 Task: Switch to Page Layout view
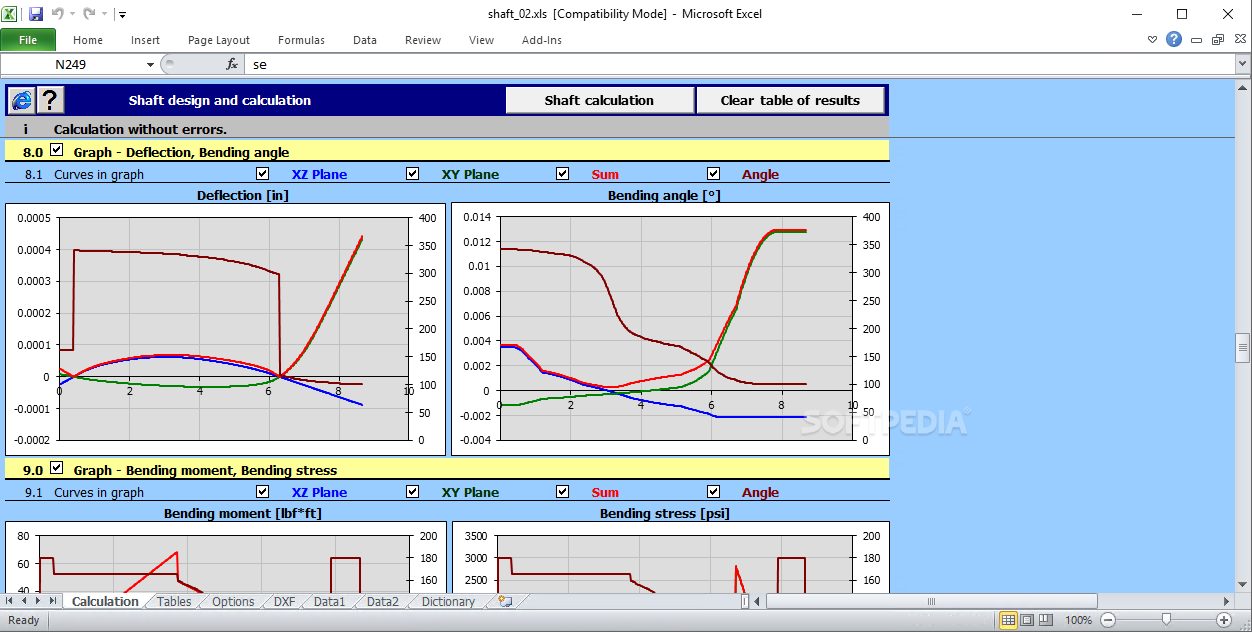[x=1027, y=620]
